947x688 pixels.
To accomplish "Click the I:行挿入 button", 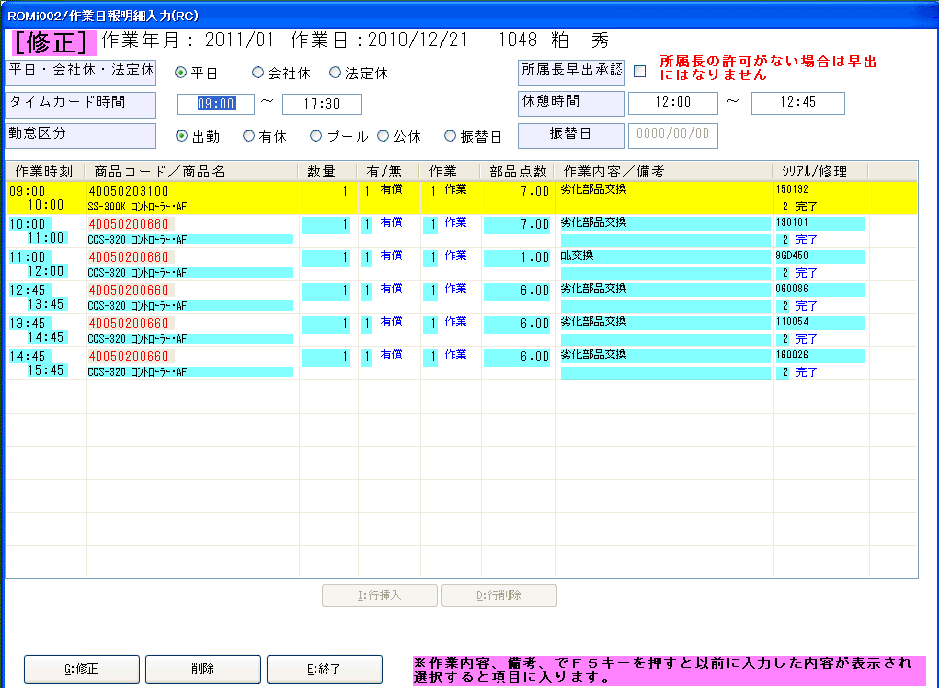I will click(x=380, y=596).
